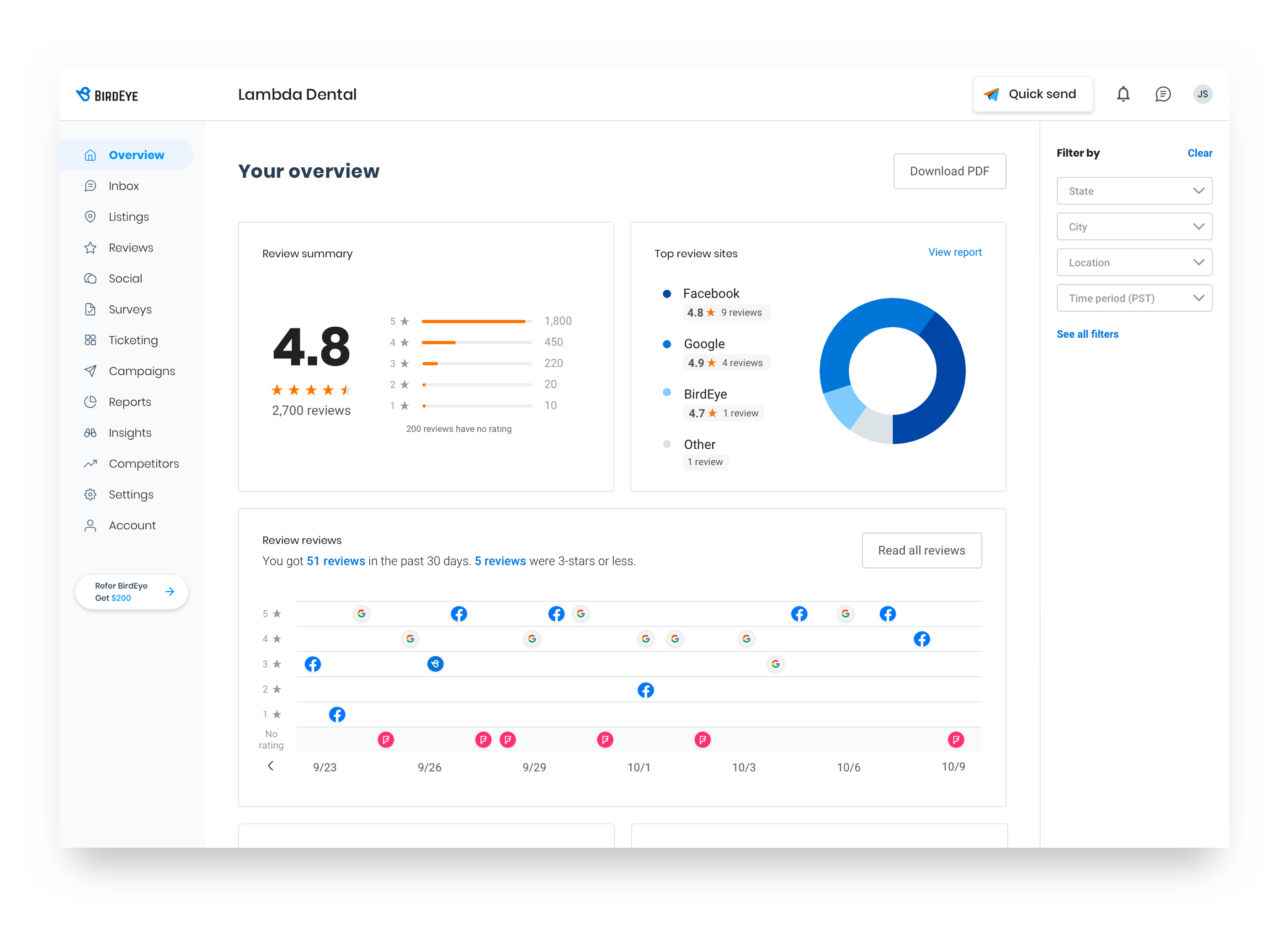Open the Location filter dropdown

(1134, 262)
